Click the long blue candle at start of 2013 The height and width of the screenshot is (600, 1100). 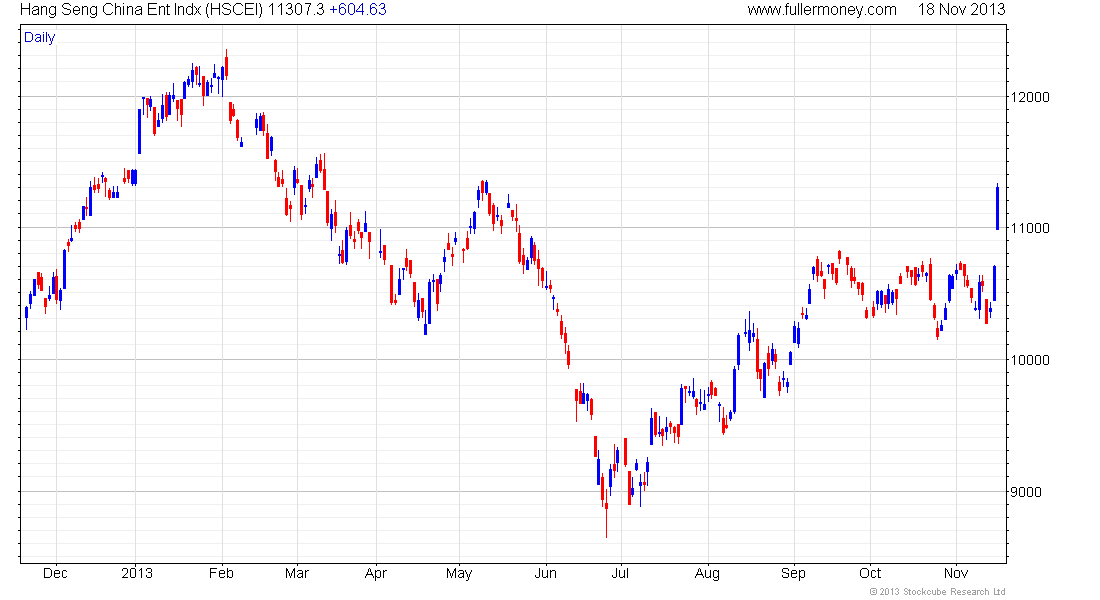pos(139,131)
